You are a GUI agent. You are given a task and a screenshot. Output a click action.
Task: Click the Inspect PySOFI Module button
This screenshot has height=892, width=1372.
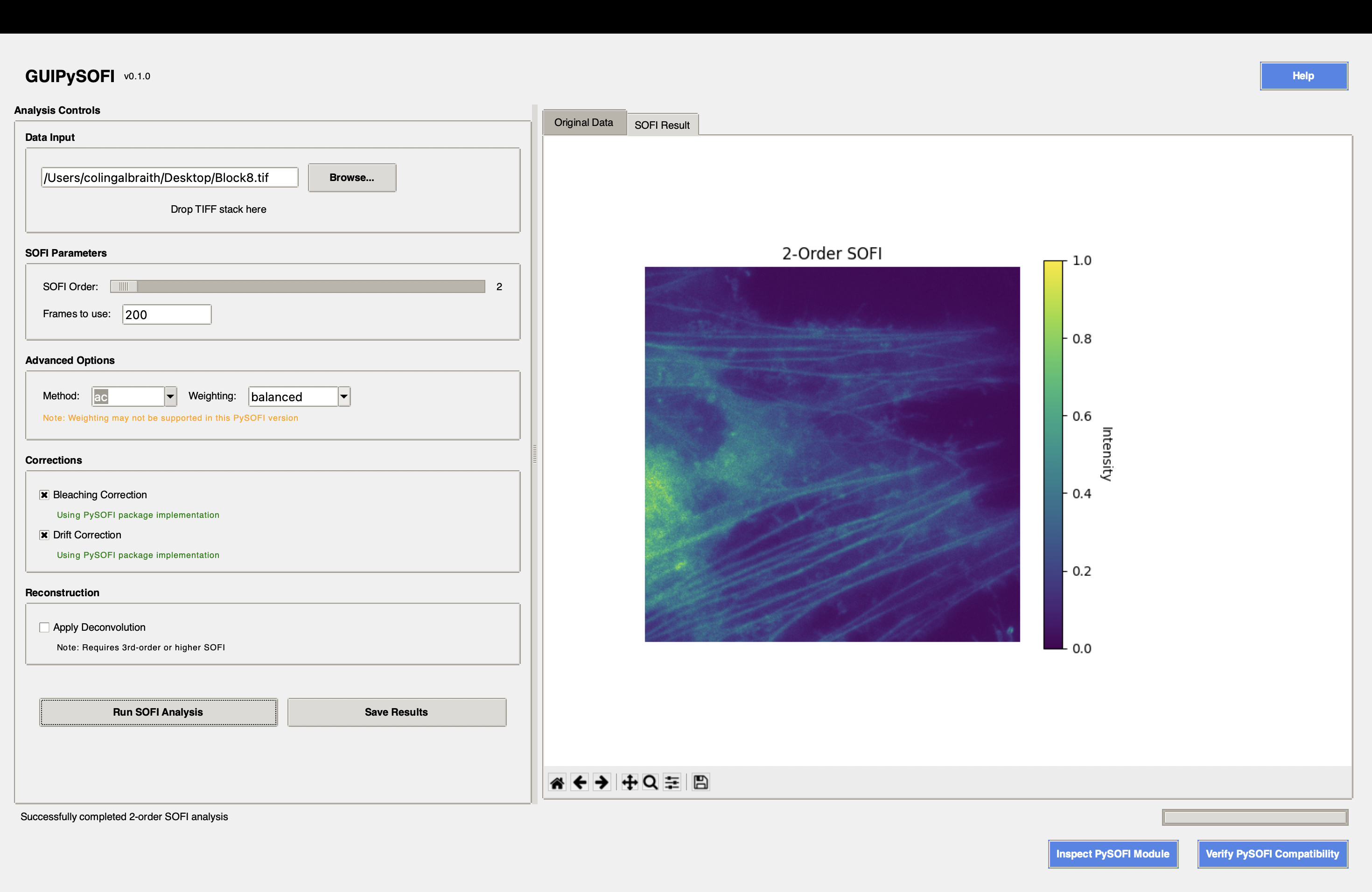[1113, 853]
